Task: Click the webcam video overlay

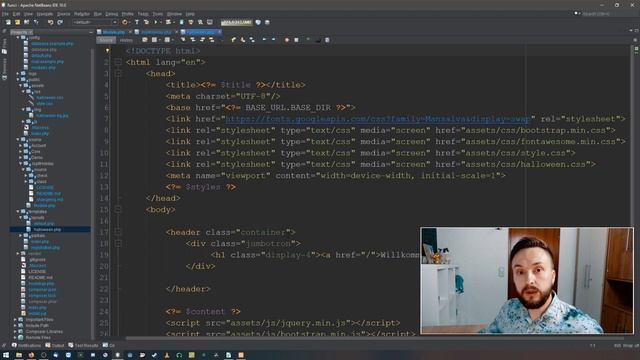Action: click(527, 281)
